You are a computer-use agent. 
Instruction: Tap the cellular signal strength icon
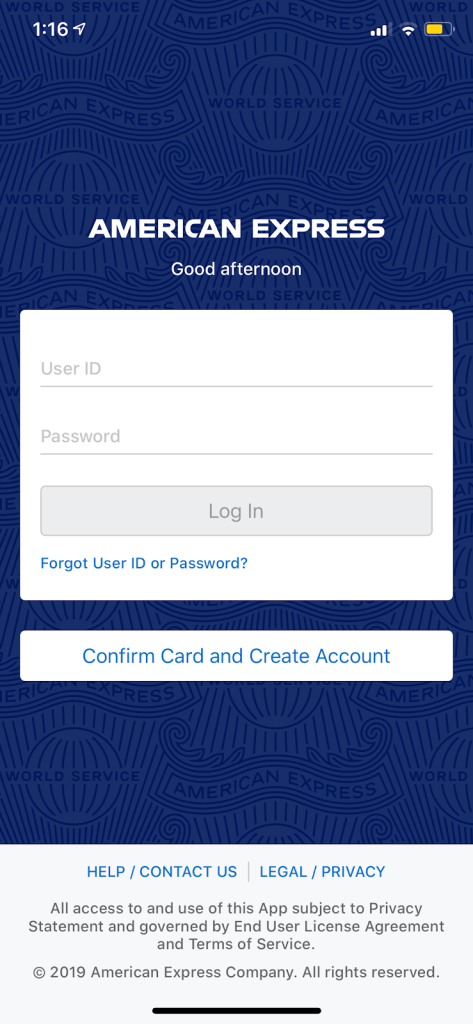coord(379,30)
